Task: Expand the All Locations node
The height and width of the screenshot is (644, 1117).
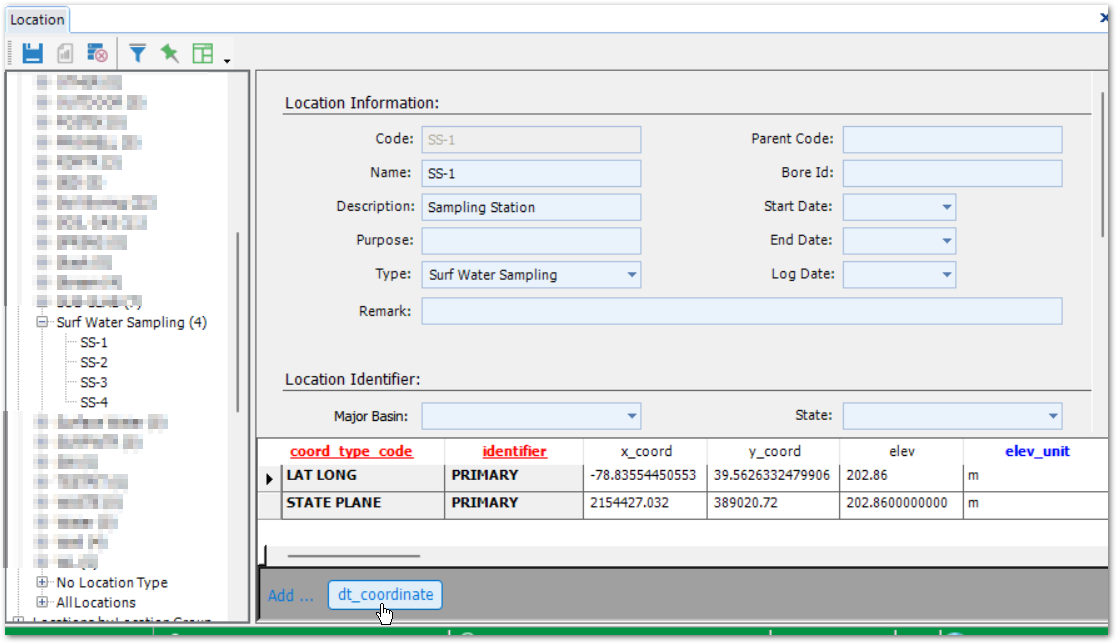Action: (43, 603)
